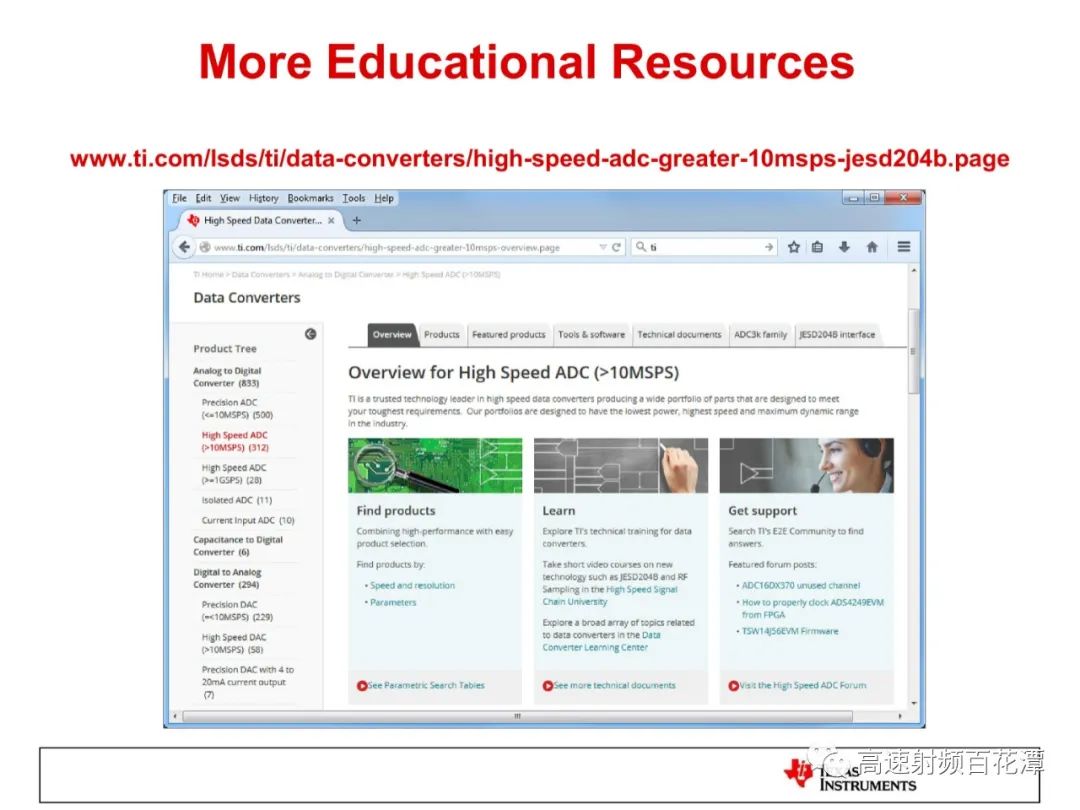Reload the page with the refresh icon

616,247
